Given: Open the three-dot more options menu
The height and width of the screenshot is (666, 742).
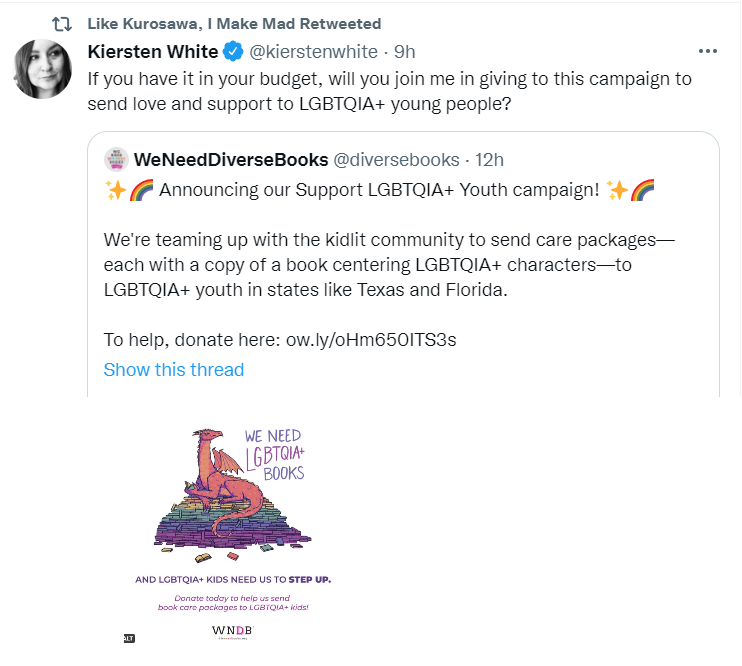Looking at the screenshot, I should (707, 51).
